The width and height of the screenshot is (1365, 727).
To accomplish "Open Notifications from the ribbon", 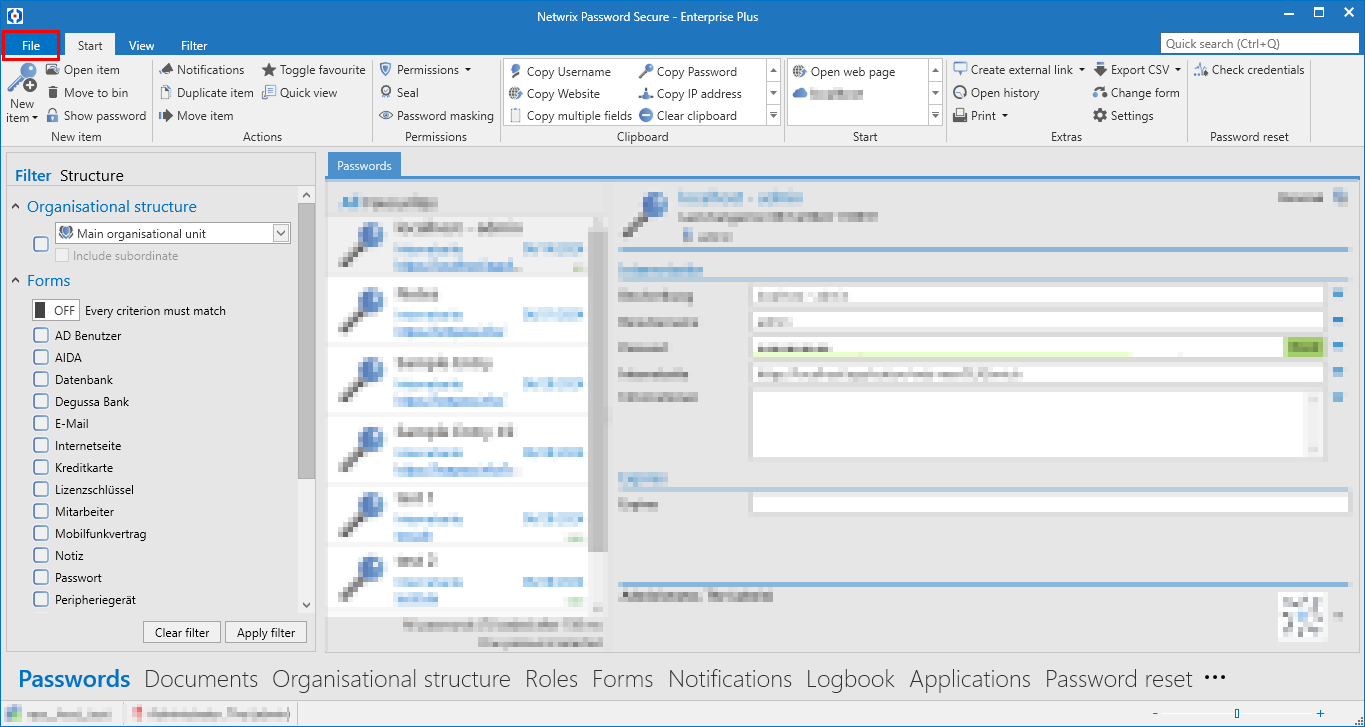I will click(202, 70).
